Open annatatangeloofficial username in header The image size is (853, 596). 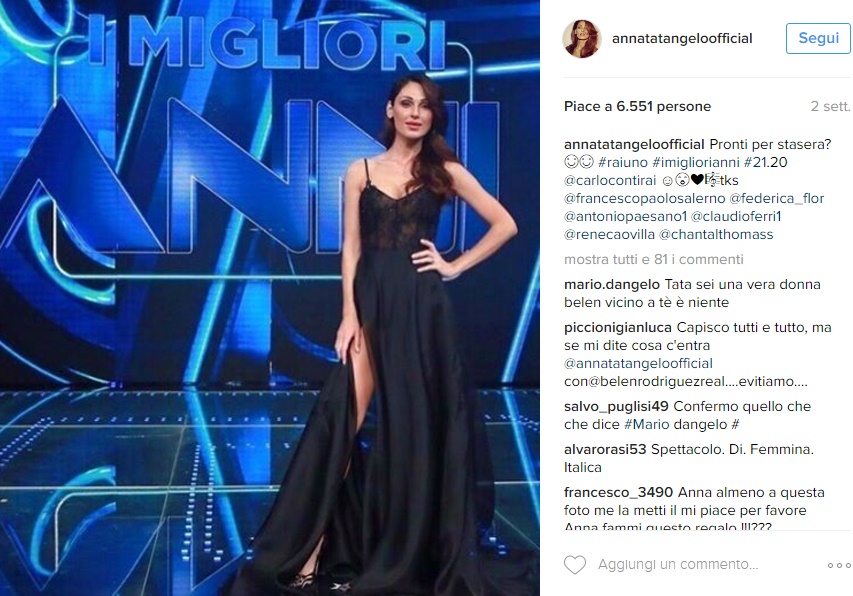[682, 39]
